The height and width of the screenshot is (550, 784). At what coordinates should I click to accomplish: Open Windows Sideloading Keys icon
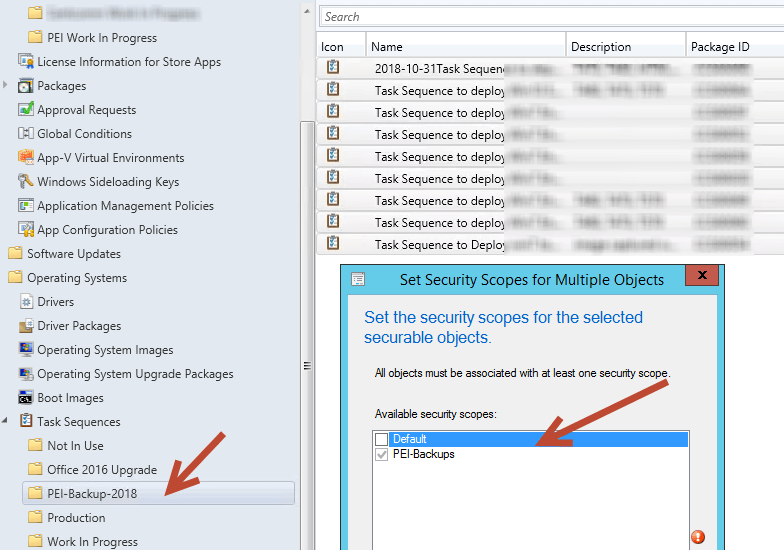pyautogui.click(x=26, y=181)
